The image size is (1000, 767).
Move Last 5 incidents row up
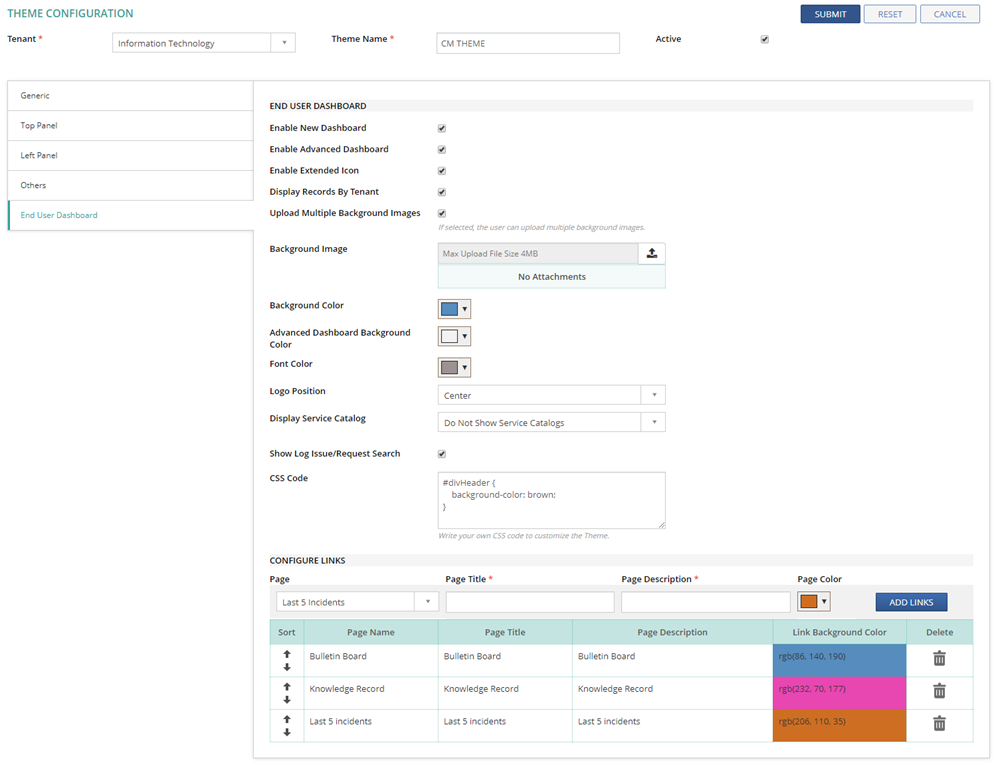pyautogui.click(x=287, y=718)
